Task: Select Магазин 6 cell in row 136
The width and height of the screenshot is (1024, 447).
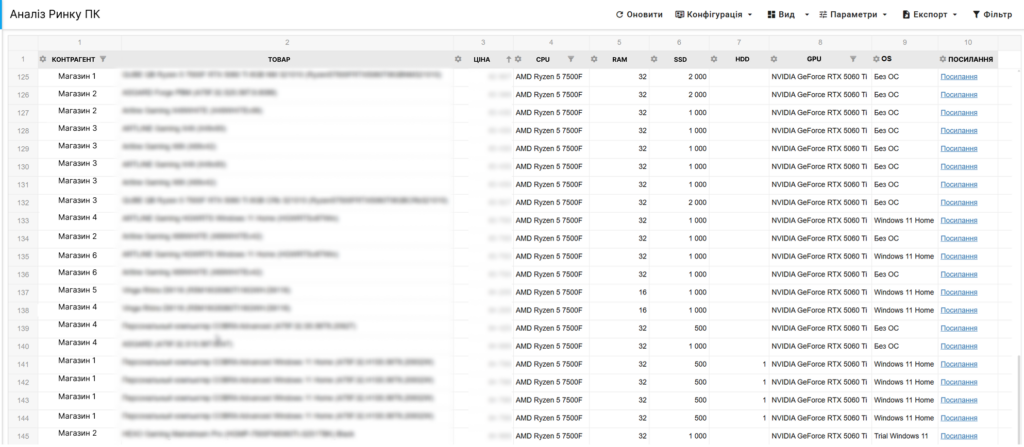Action: [77, 272]
